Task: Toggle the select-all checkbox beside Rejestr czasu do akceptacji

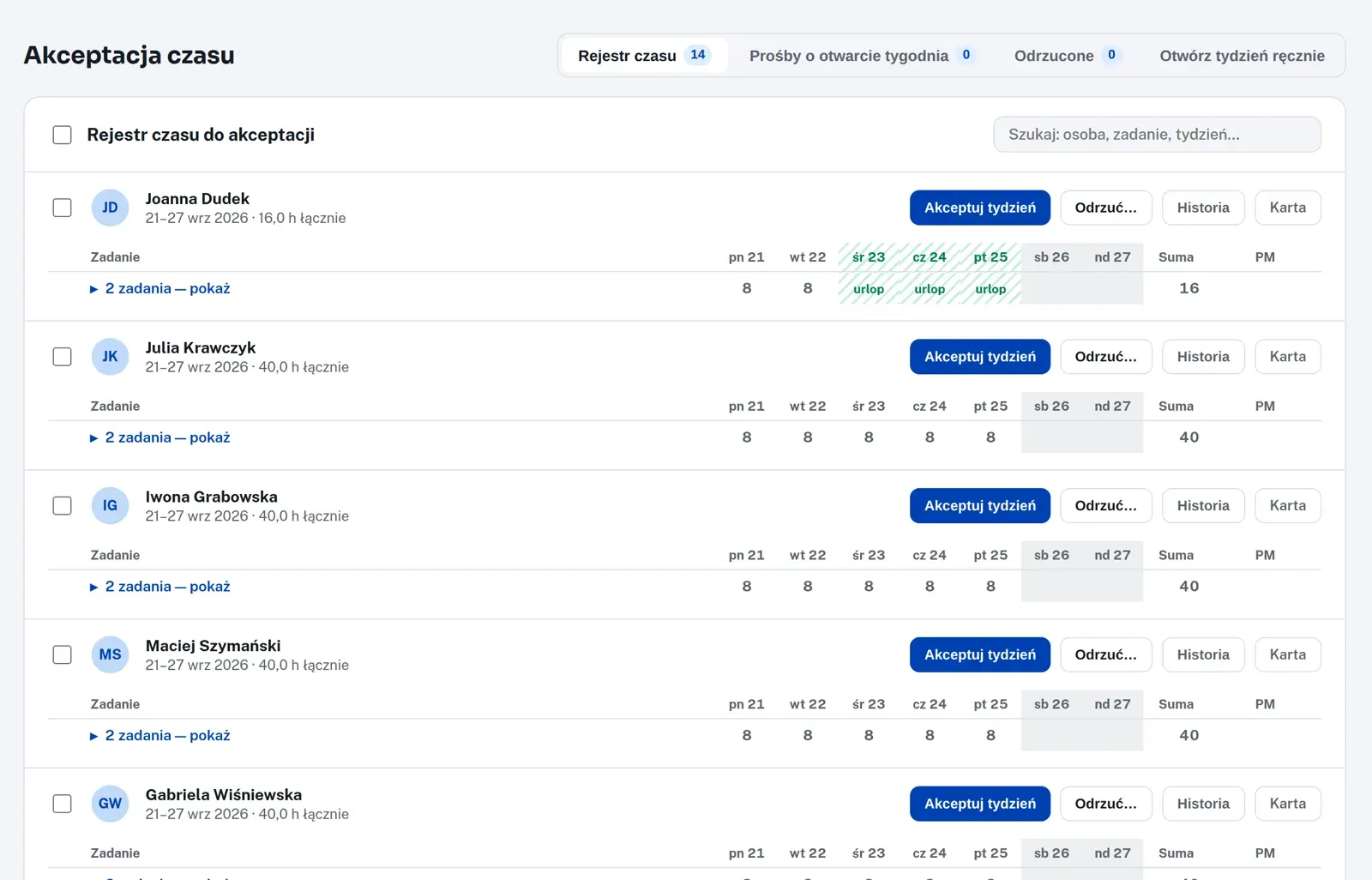Action: pos(62,135)
